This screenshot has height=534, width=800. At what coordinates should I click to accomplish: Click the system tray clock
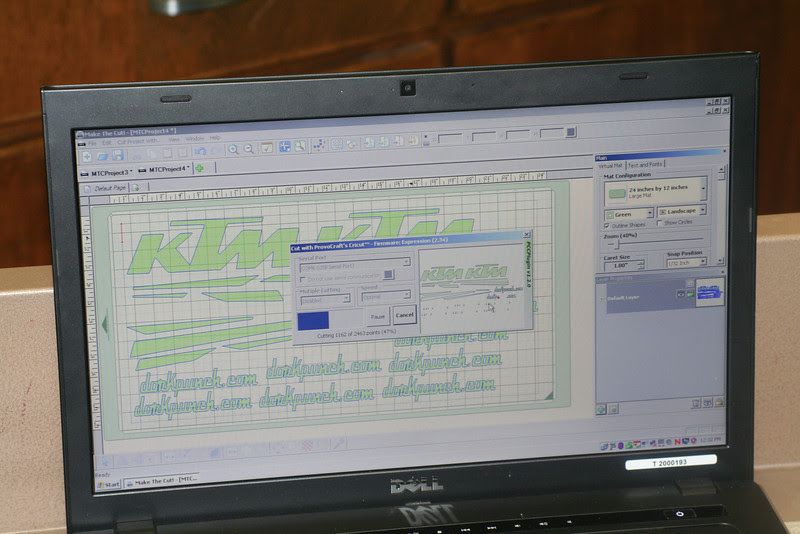[711, 440]
